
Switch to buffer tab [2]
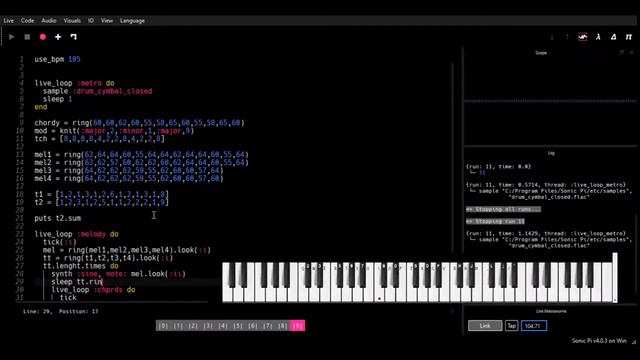[x=193, y=326]
